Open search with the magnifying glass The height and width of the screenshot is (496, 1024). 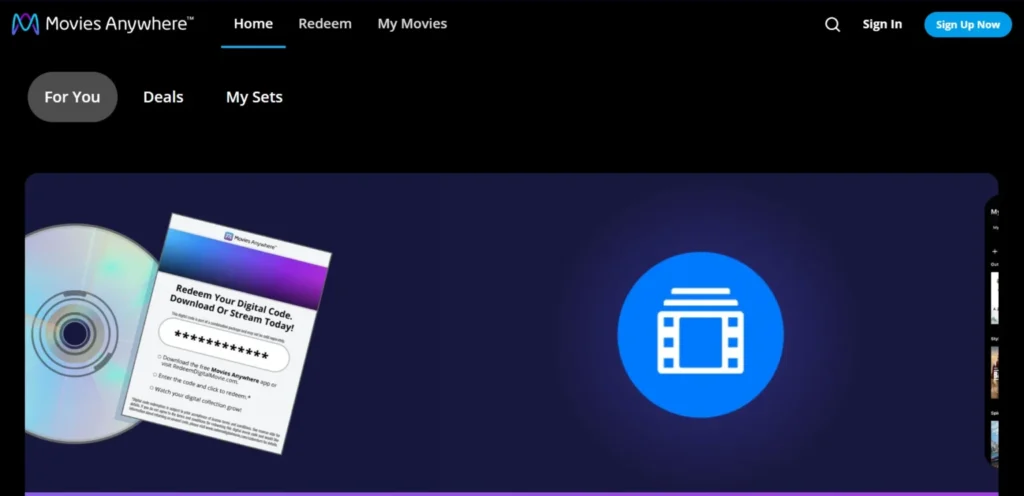tap(832, 25)
